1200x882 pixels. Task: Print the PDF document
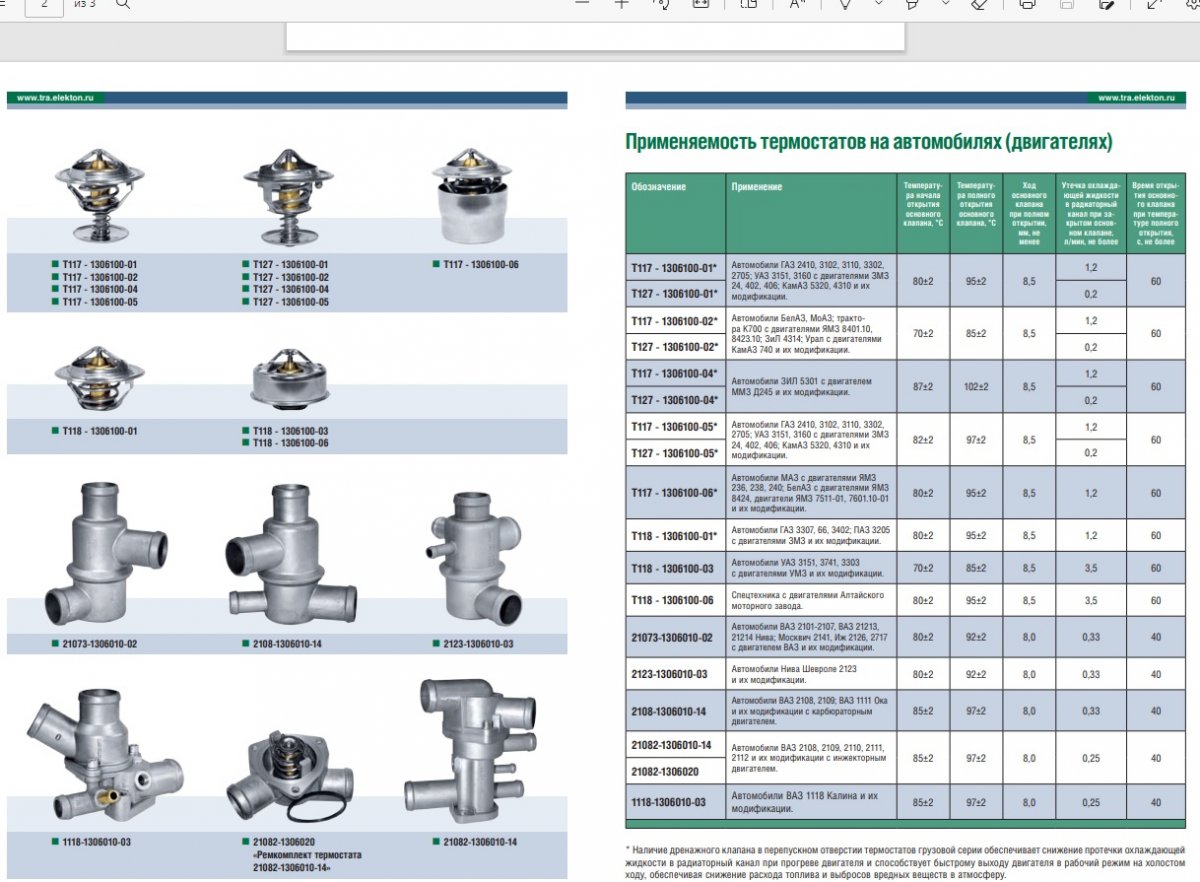point(1026,4)
